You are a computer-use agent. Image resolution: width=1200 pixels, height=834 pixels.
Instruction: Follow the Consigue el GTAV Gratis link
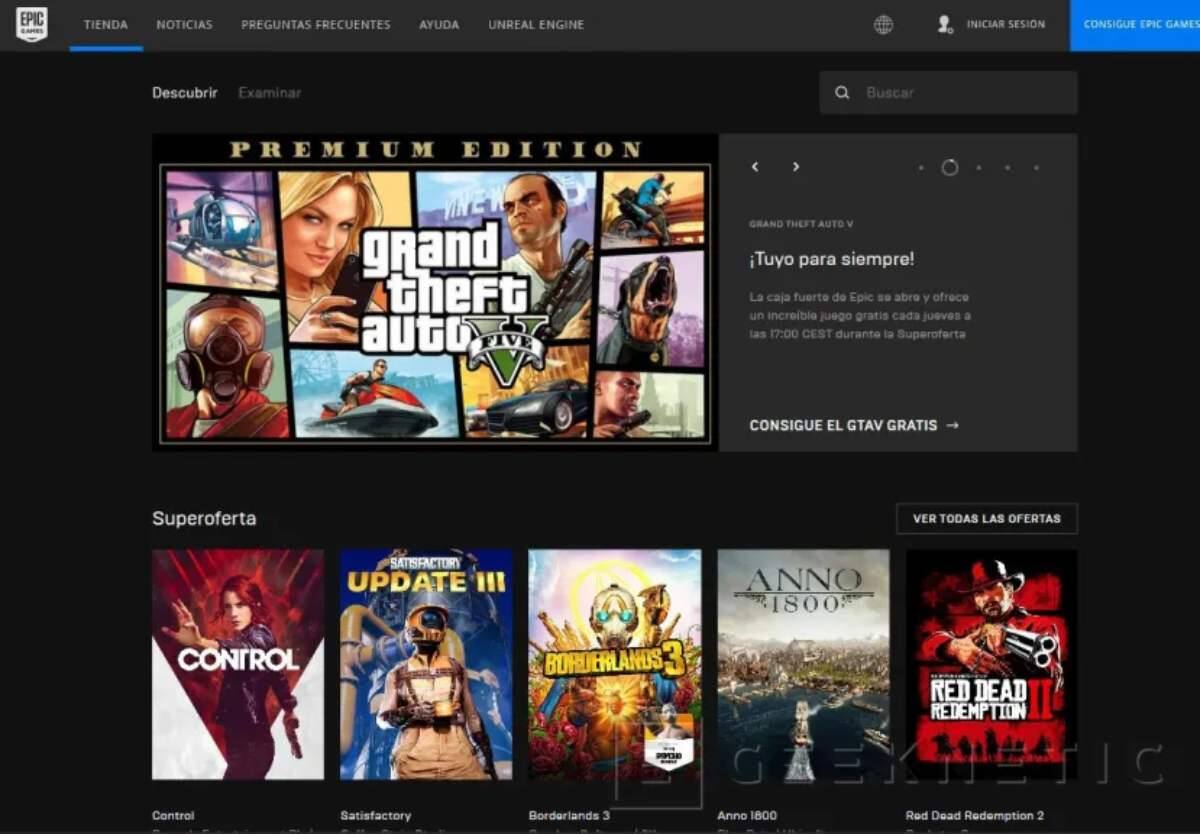click(x=853, y=425)
